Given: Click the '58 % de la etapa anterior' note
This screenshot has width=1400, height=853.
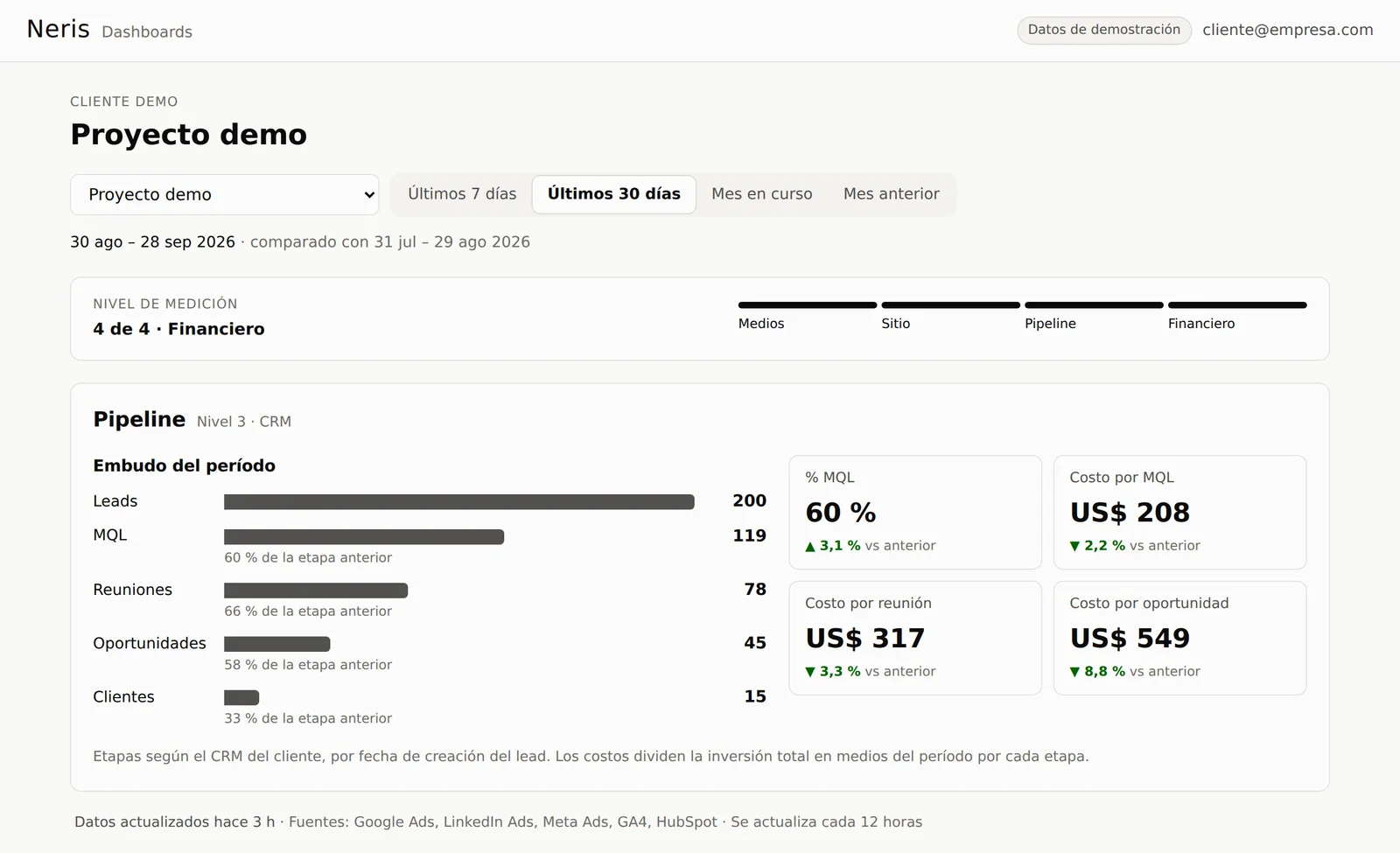Looking at the screenshot, I should click(308, 665).
